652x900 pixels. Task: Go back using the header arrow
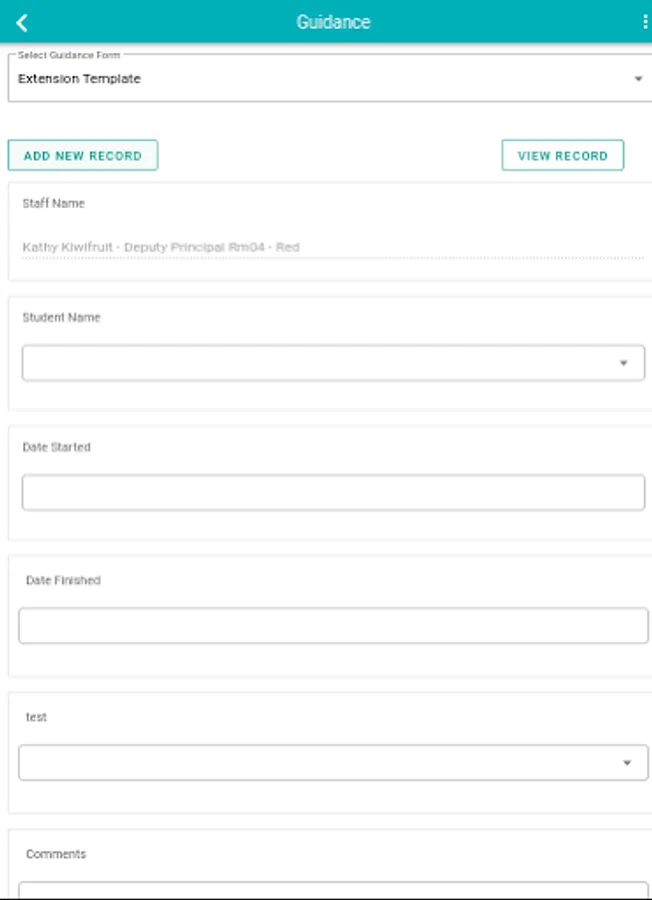tap(22, 23)
